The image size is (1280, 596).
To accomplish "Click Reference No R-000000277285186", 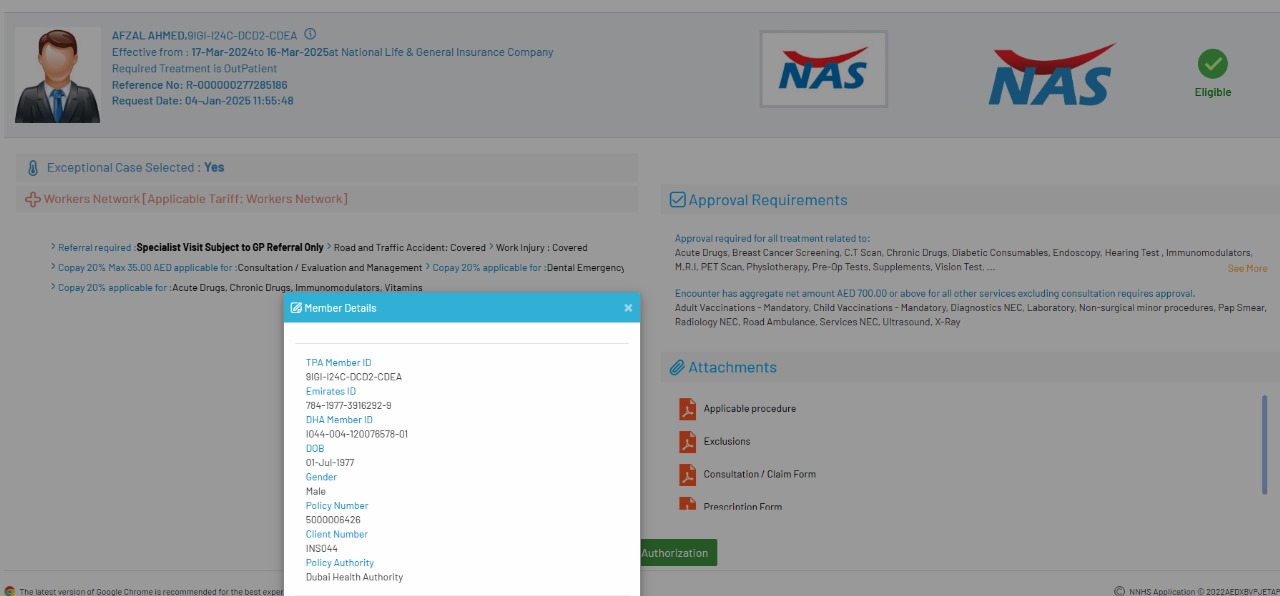I will [200, 86].
